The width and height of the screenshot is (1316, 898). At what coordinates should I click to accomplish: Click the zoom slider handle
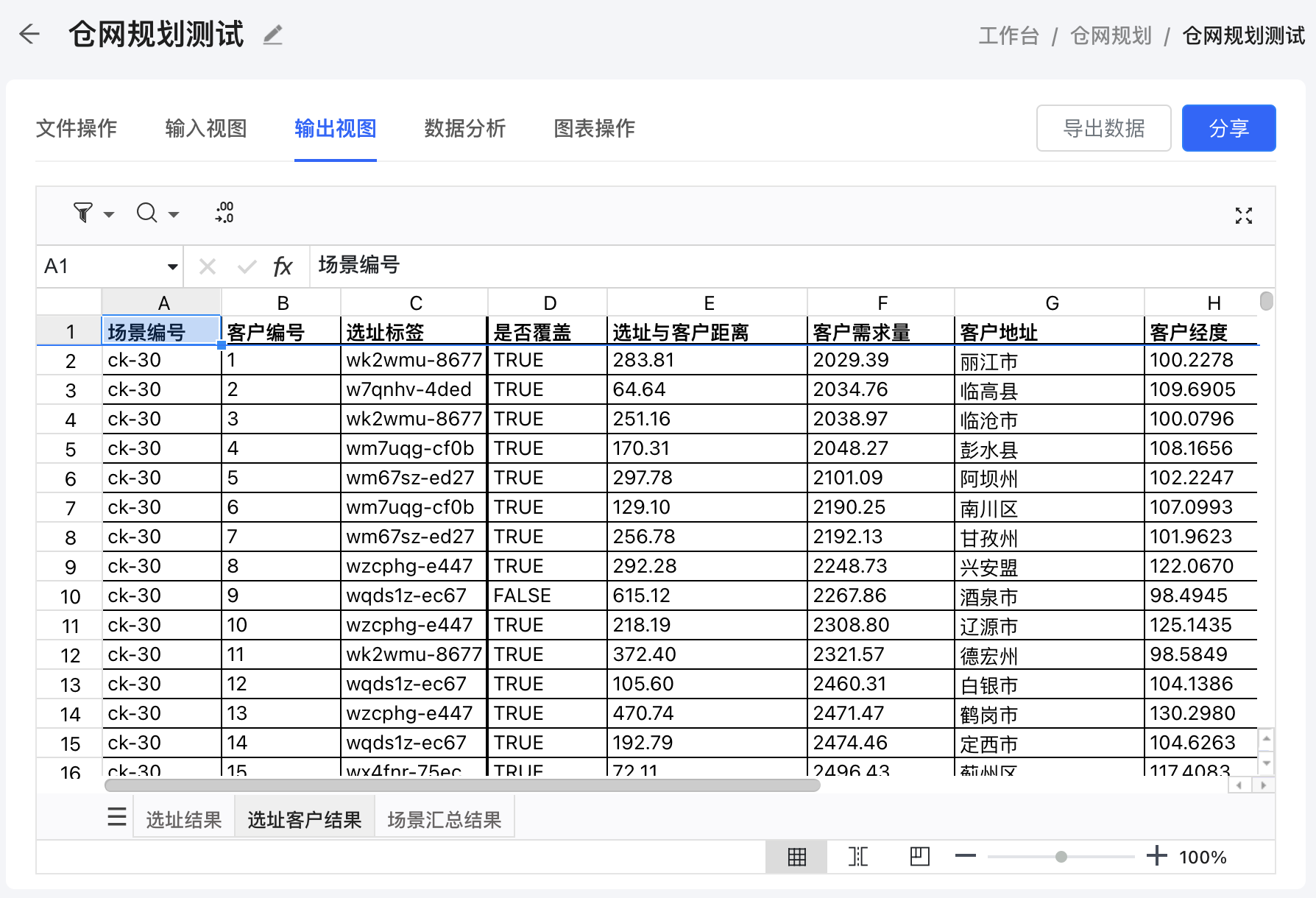tap(1061, 857)
